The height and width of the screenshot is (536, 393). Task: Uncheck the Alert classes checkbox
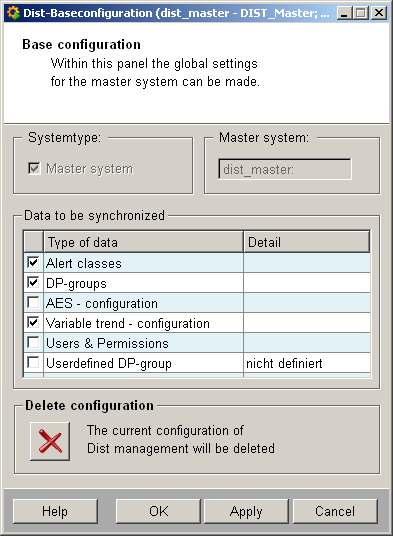33,263
